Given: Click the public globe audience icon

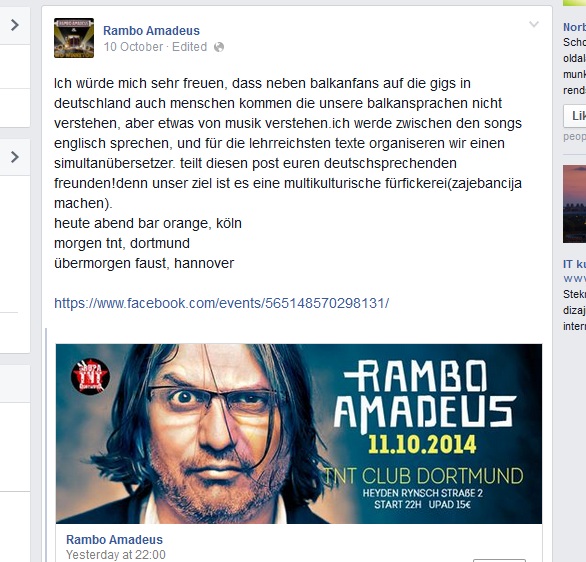Looking at the screenshot, I should (219, 47).
